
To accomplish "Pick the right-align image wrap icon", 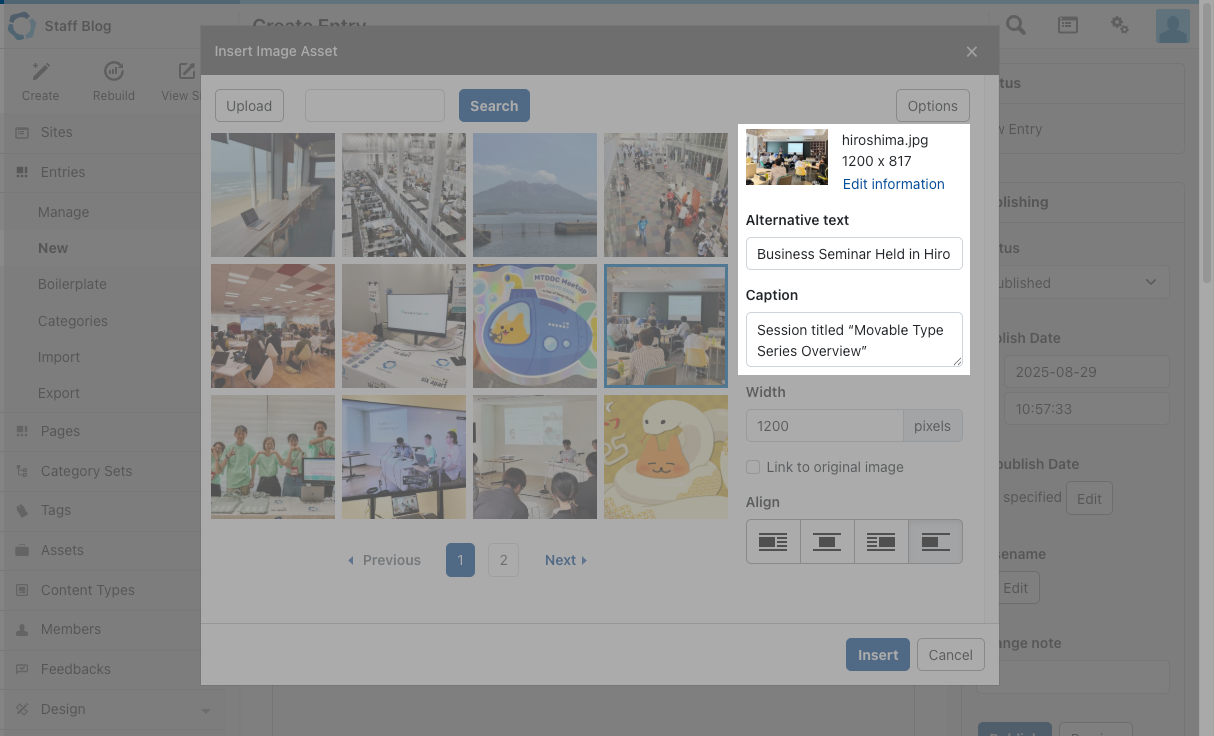I will [881, 542].
